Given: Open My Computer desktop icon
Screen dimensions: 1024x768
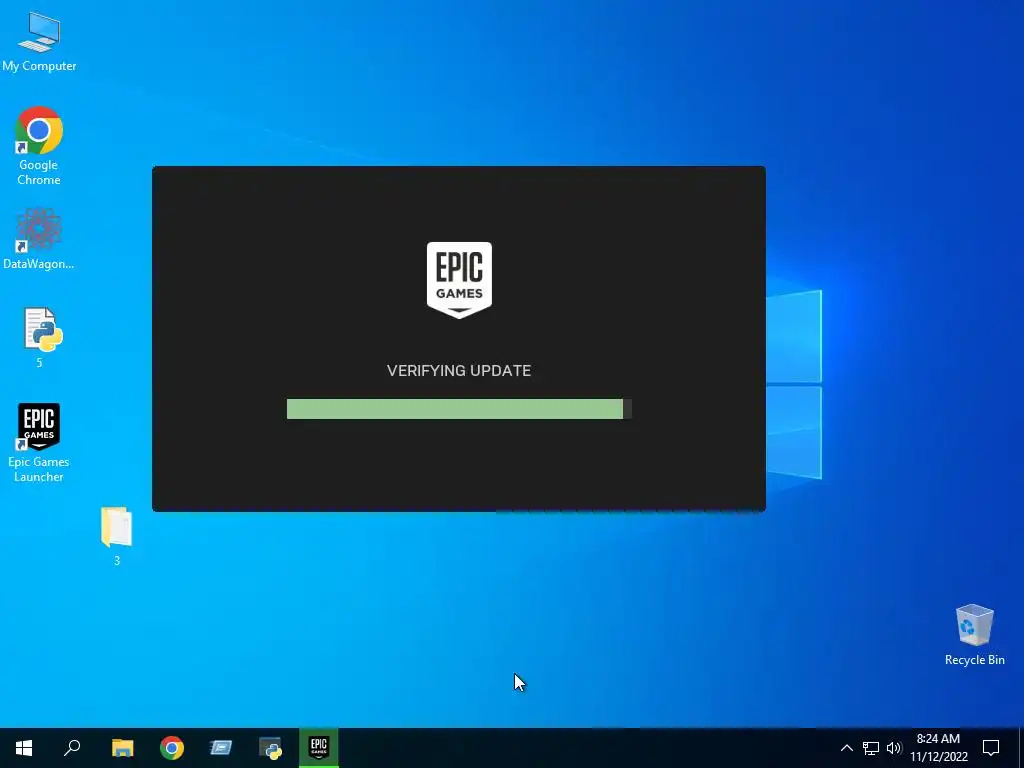Looking at the screenshot, I should [x=39, y=42].
